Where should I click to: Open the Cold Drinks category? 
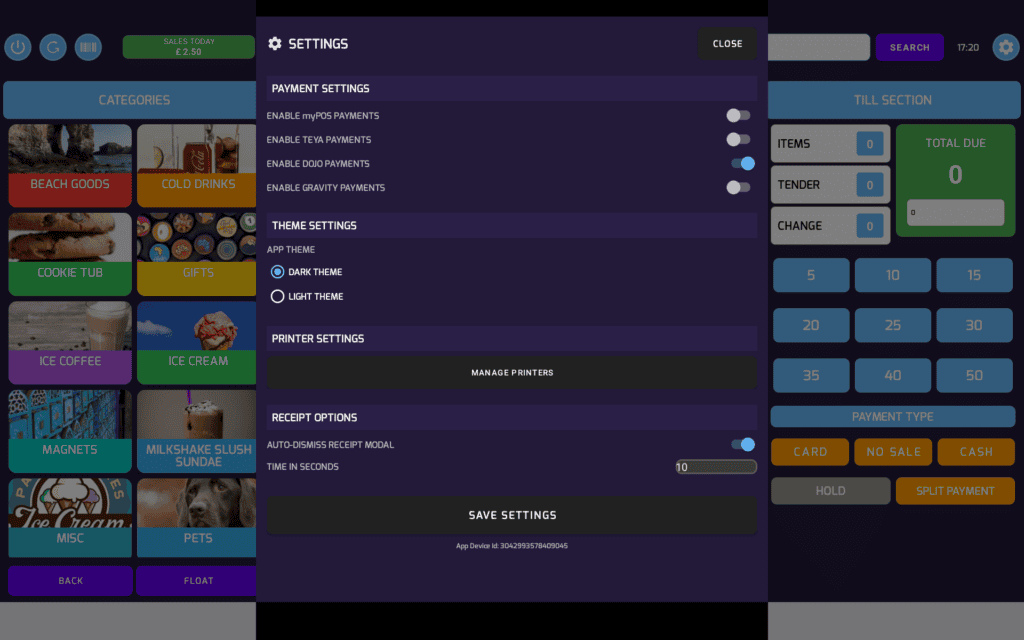click(x=197, y=165)
